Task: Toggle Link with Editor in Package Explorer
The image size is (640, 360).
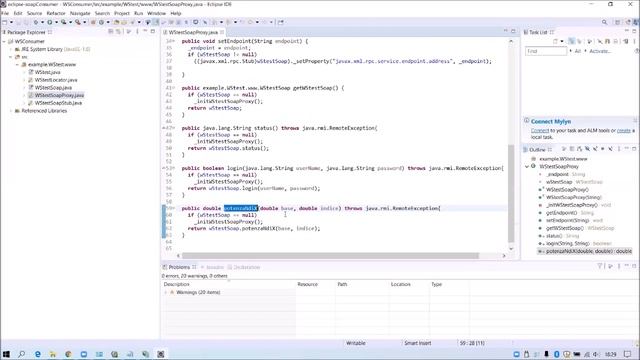Action: 118,32
